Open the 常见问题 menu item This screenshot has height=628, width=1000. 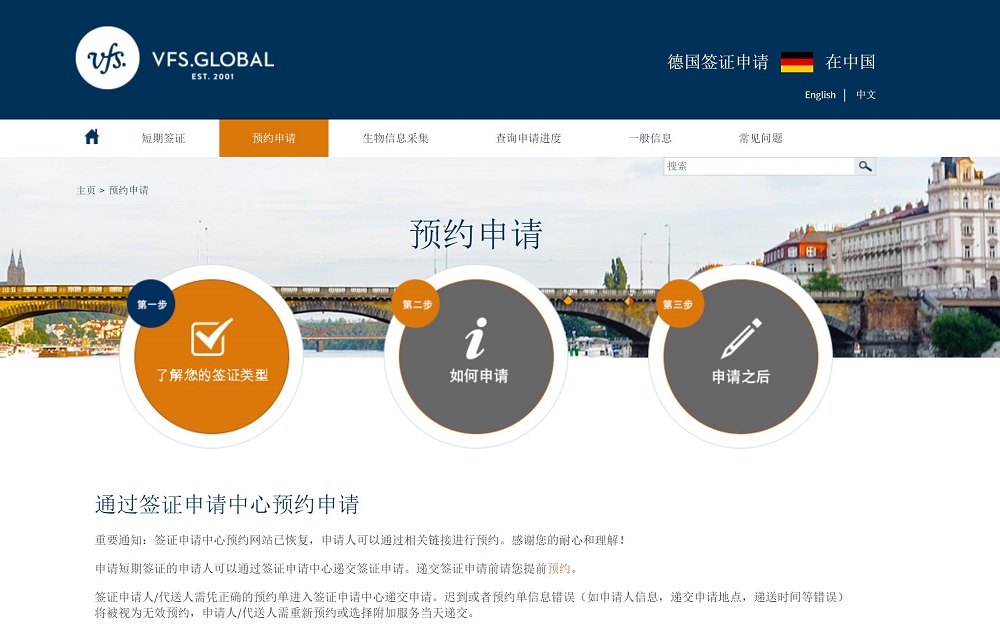pyautogui.click(x=760, y=138)
